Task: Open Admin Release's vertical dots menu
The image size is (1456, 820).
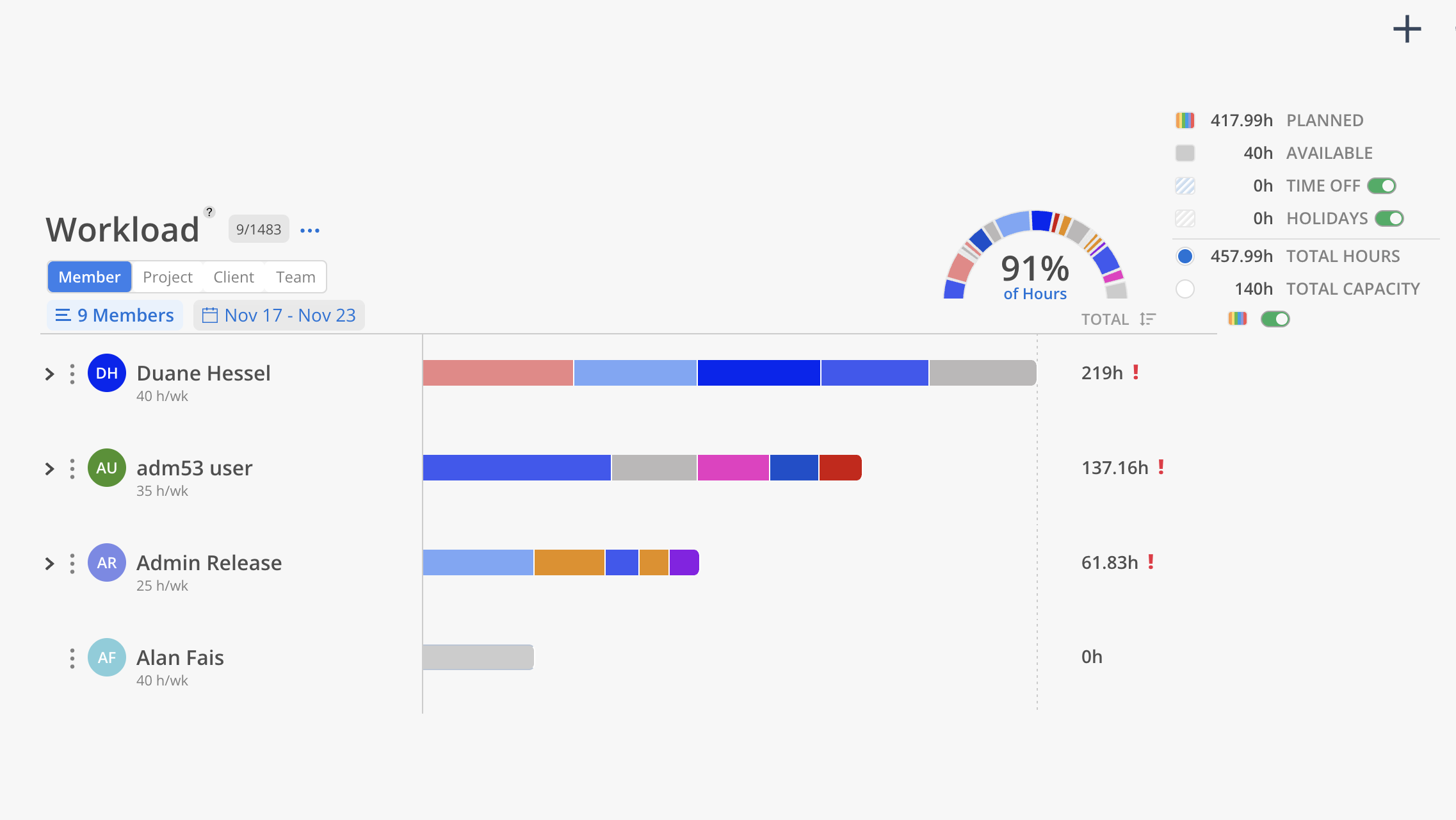Action: coord(72,563)
